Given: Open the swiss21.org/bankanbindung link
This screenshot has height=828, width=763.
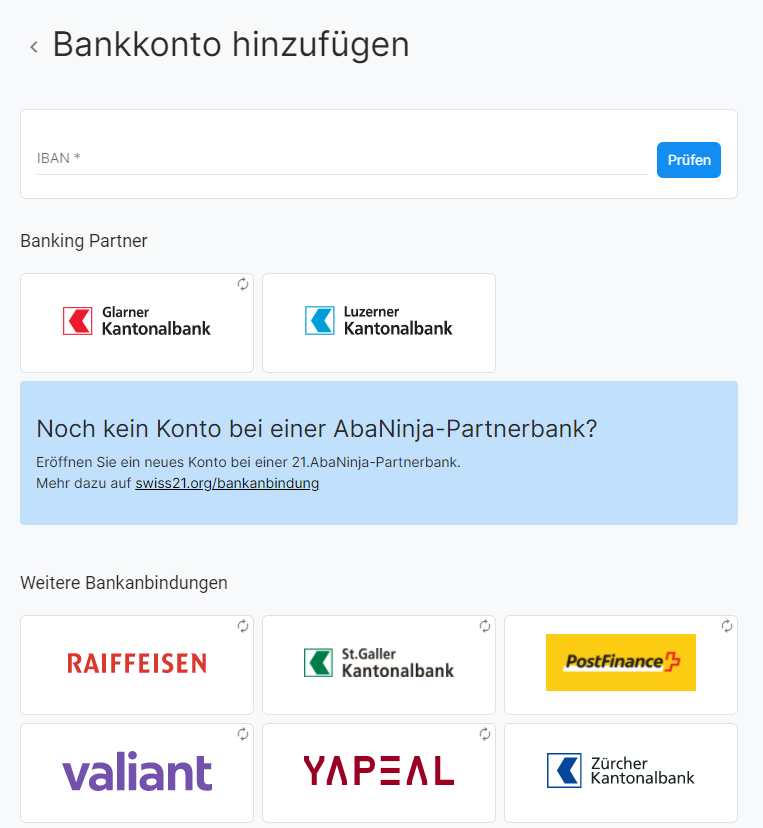Looking at the screenshot, I should [x=227, y=483].
